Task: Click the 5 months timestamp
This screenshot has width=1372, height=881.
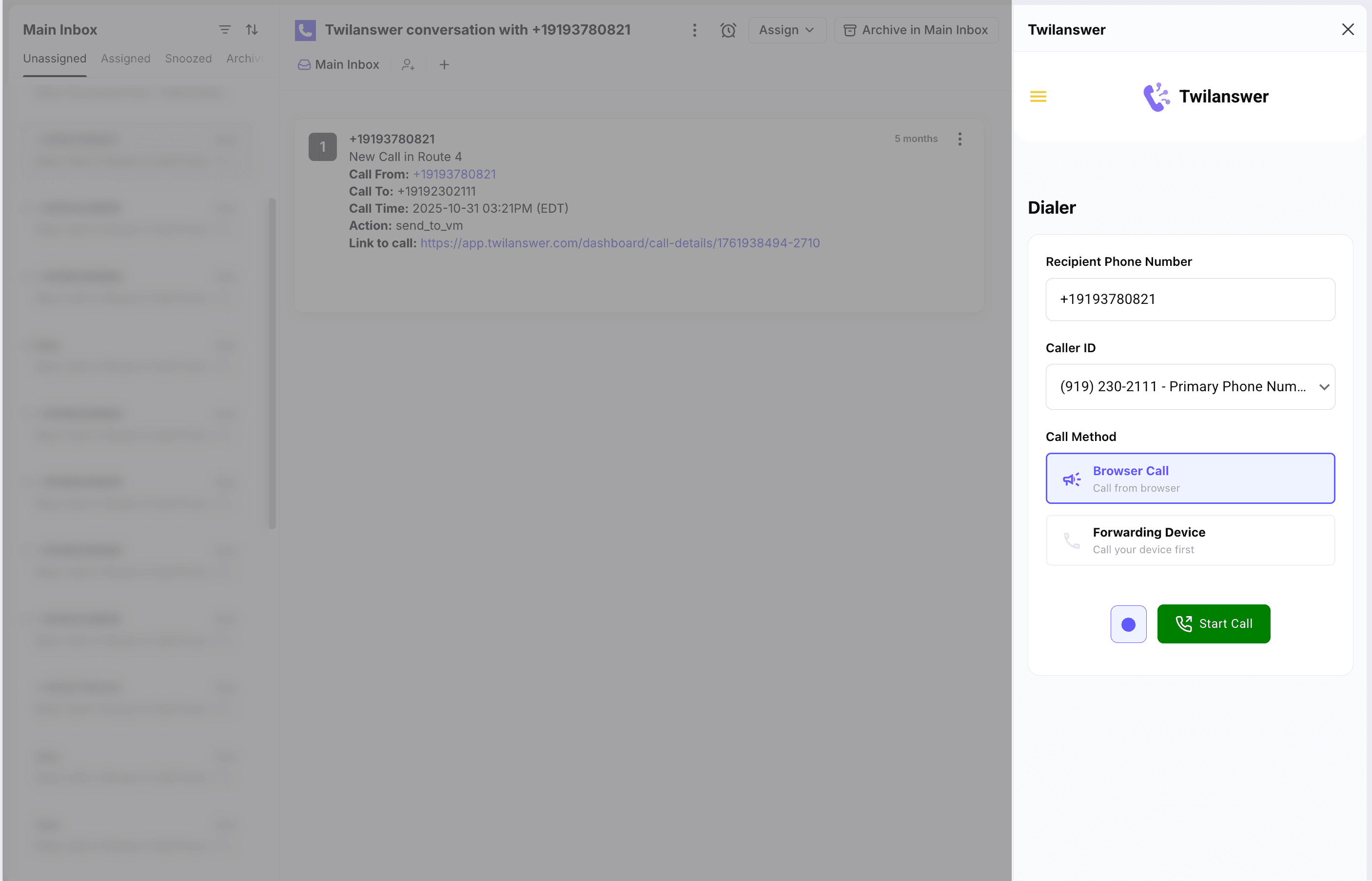Action: click(x=916, y=139)
